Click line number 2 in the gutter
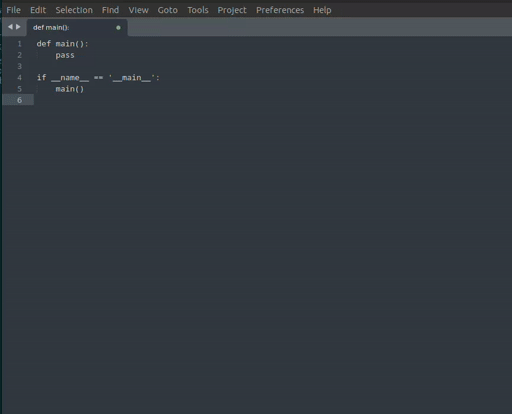Image resolution: width=512 pixels, height=414 pixels. 19,55
